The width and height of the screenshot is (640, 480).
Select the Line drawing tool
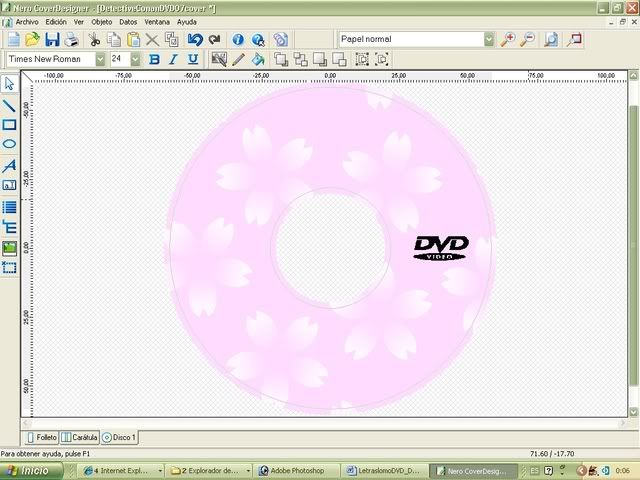click(x=10, y=104)
